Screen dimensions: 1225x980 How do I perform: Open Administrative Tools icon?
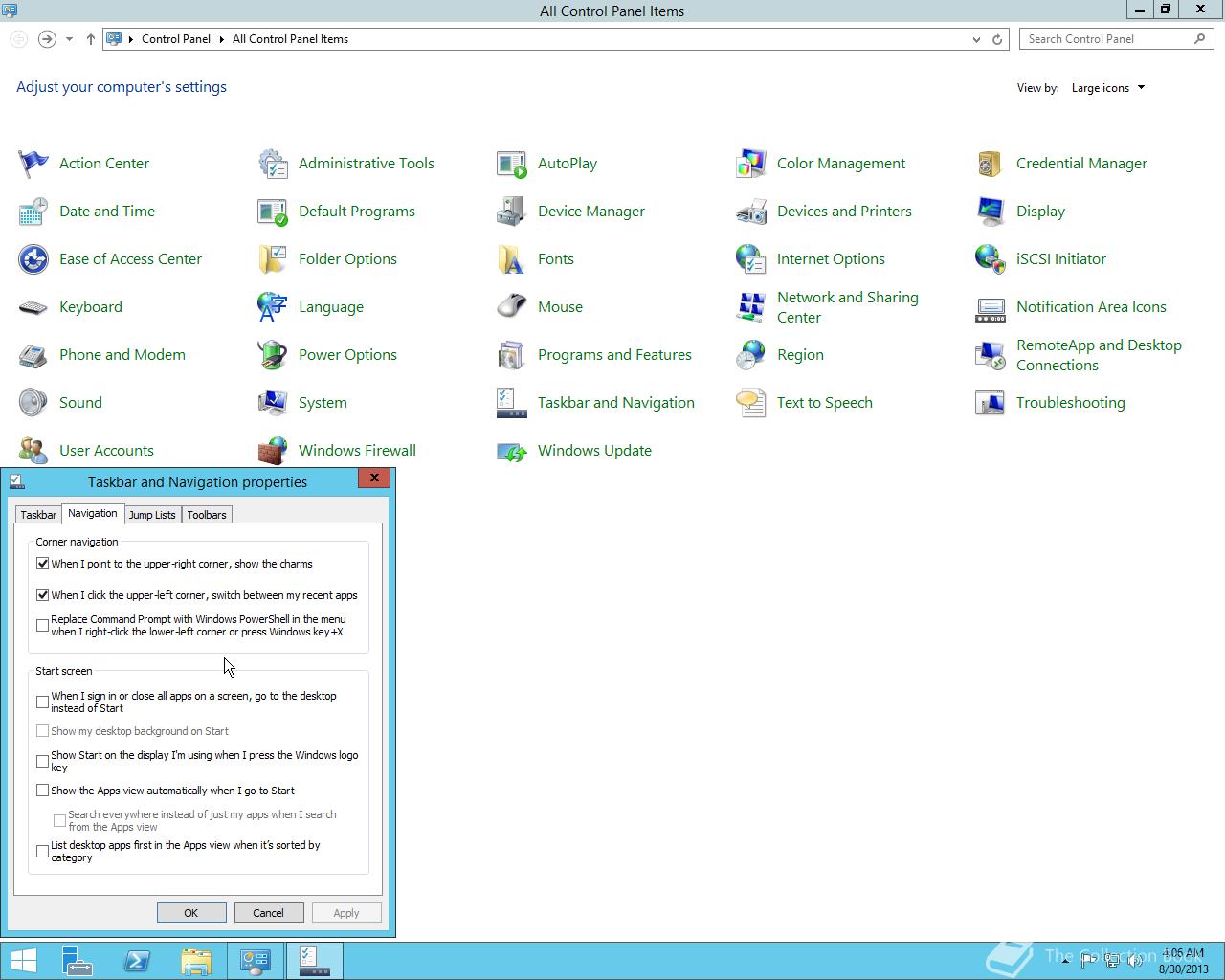(273, 164)
